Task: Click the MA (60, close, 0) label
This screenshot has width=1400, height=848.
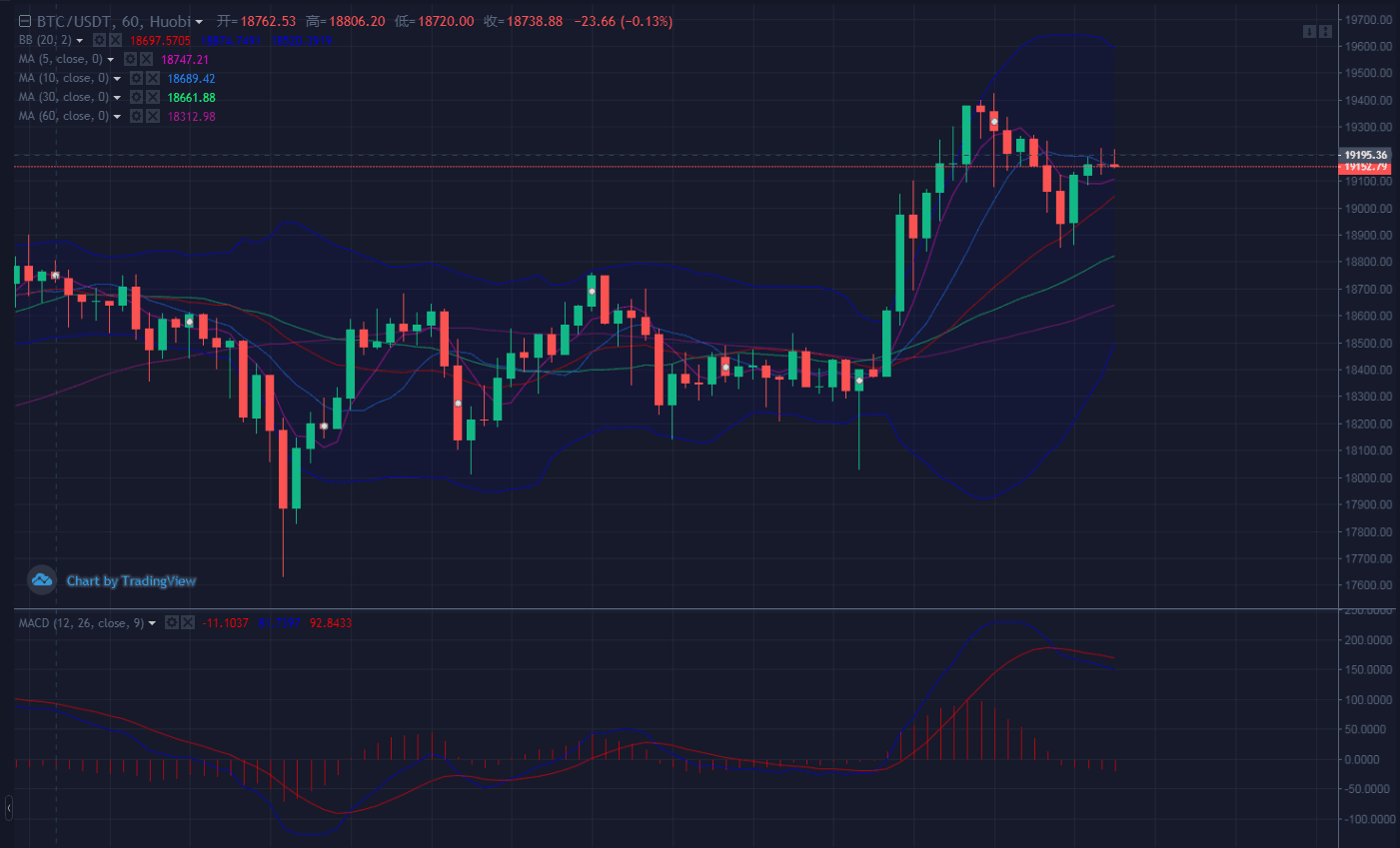Action: coord(63,116)
